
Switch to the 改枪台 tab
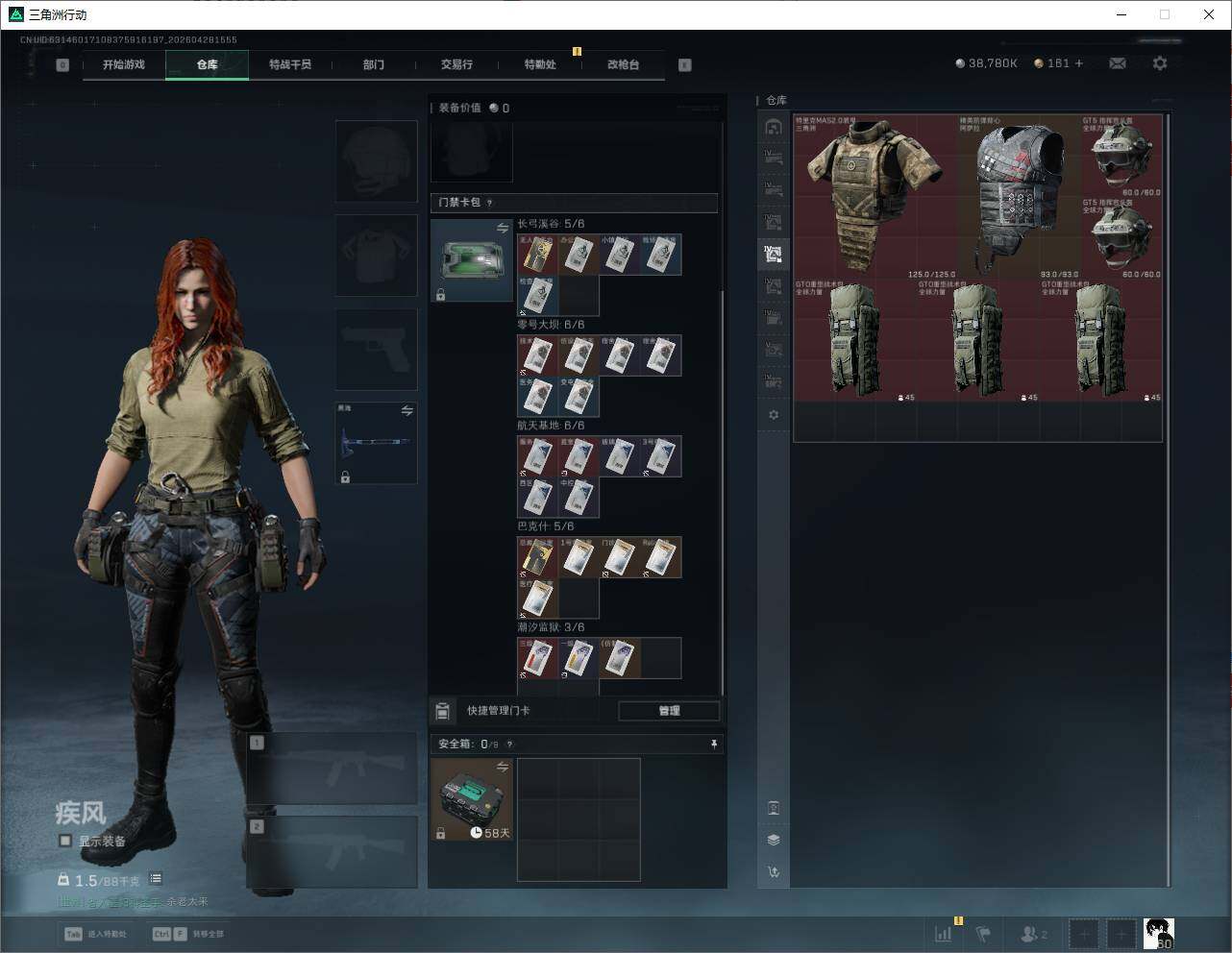click(x=623, y=64)
